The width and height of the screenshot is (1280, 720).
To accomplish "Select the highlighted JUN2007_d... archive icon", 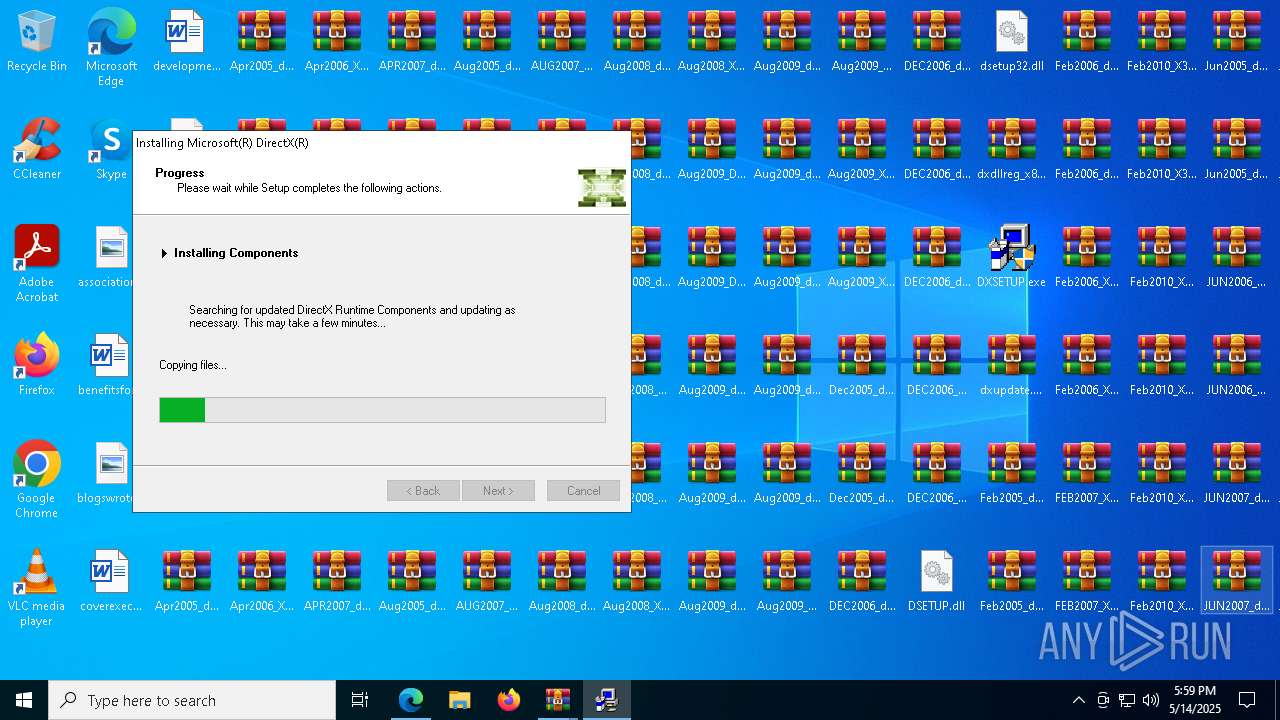I will (x=1236, y=582).
